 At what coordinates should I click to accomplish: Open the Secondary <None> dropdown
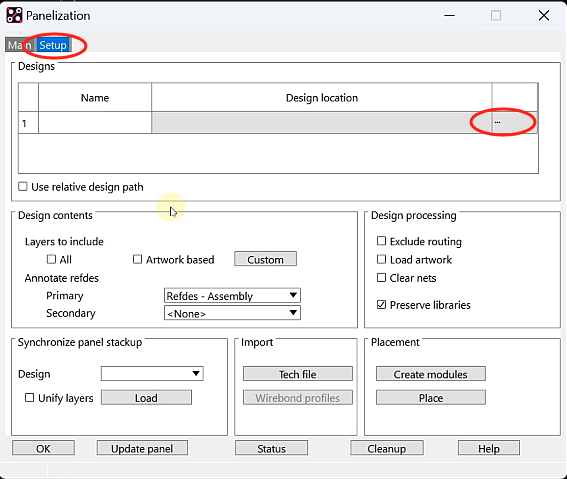232,313
